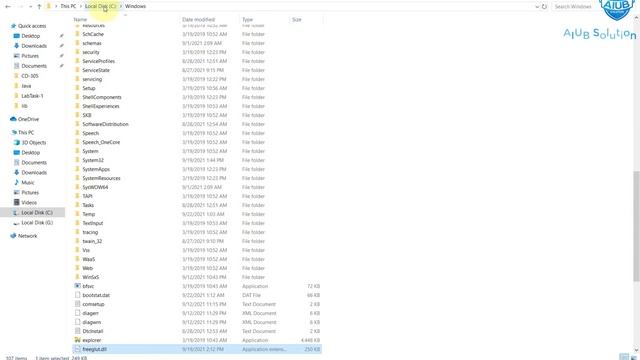Image resolution: width=640 pixels, height=360 pixels.
Task: Refresh the Windows folder view
Action: 544,7
